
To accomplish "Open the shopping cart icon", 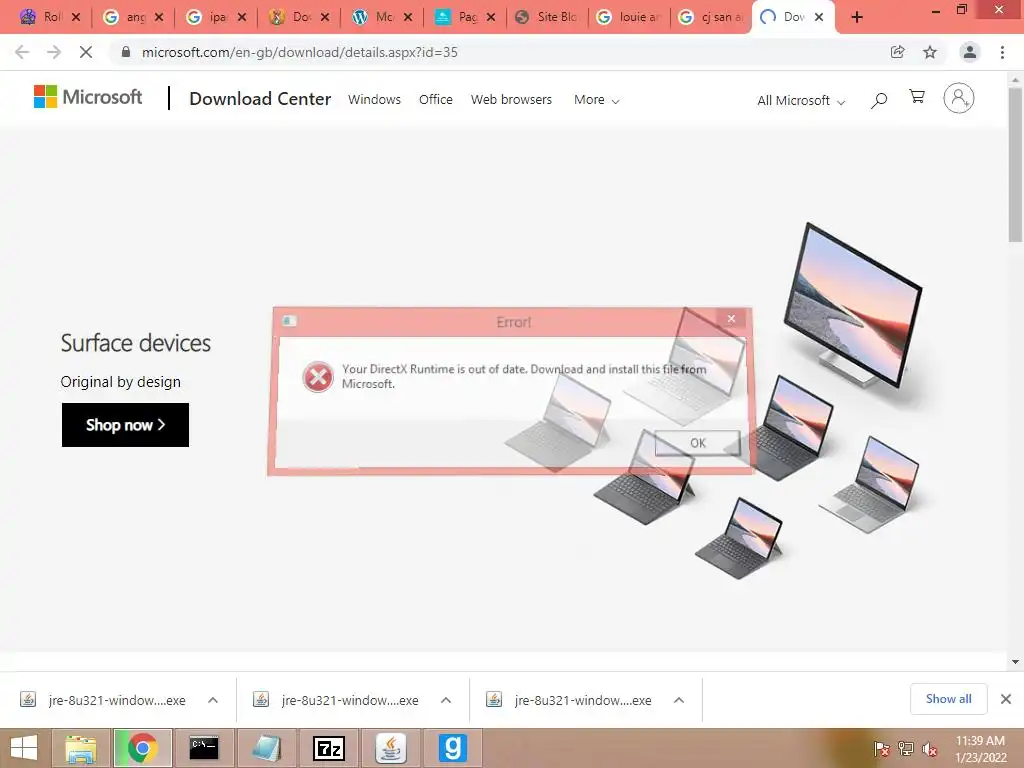I will click(x=917, y=97).
